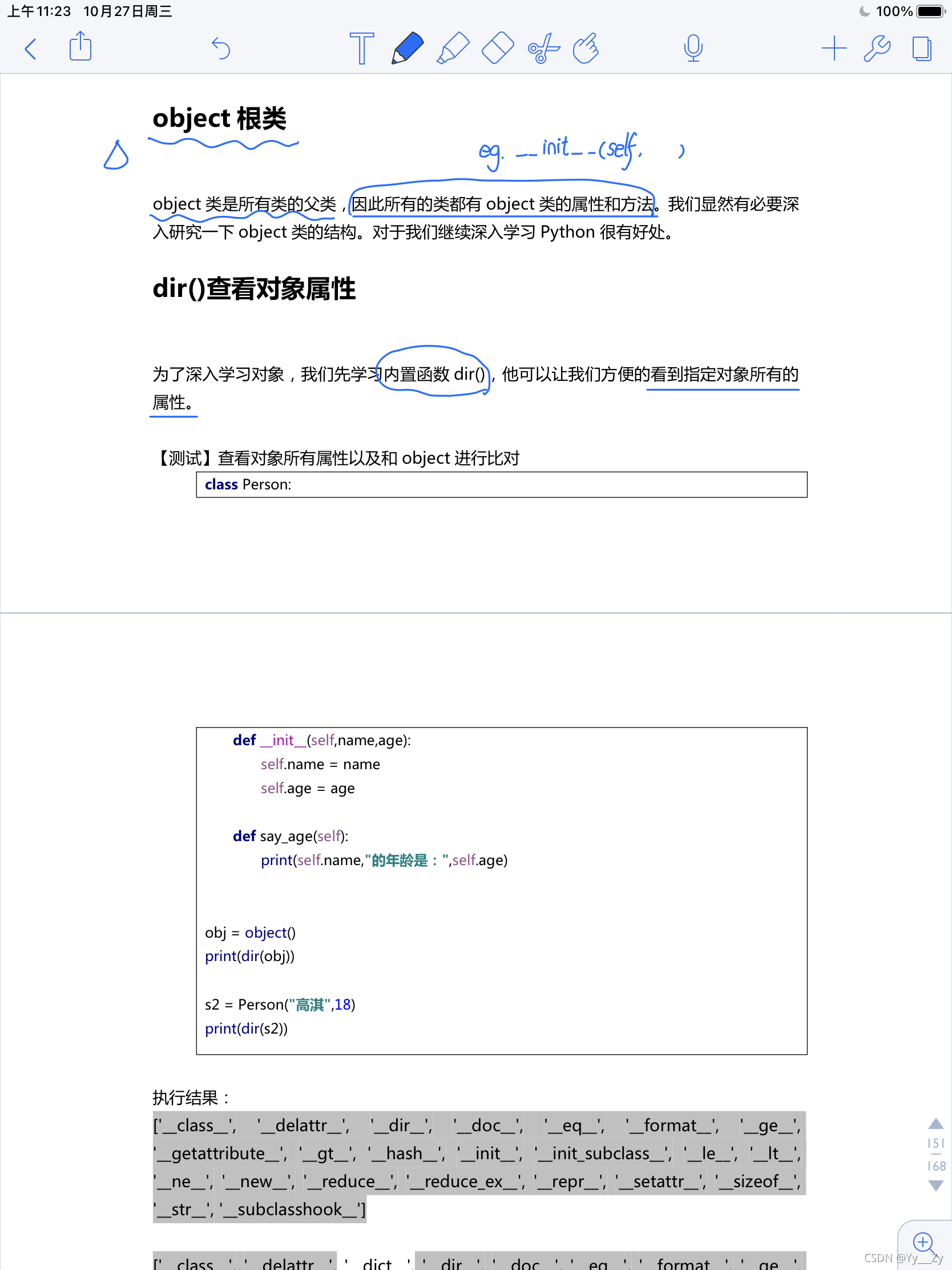
Task: Tap the line 'print(dir(obj))'
Action: (249, 956)
